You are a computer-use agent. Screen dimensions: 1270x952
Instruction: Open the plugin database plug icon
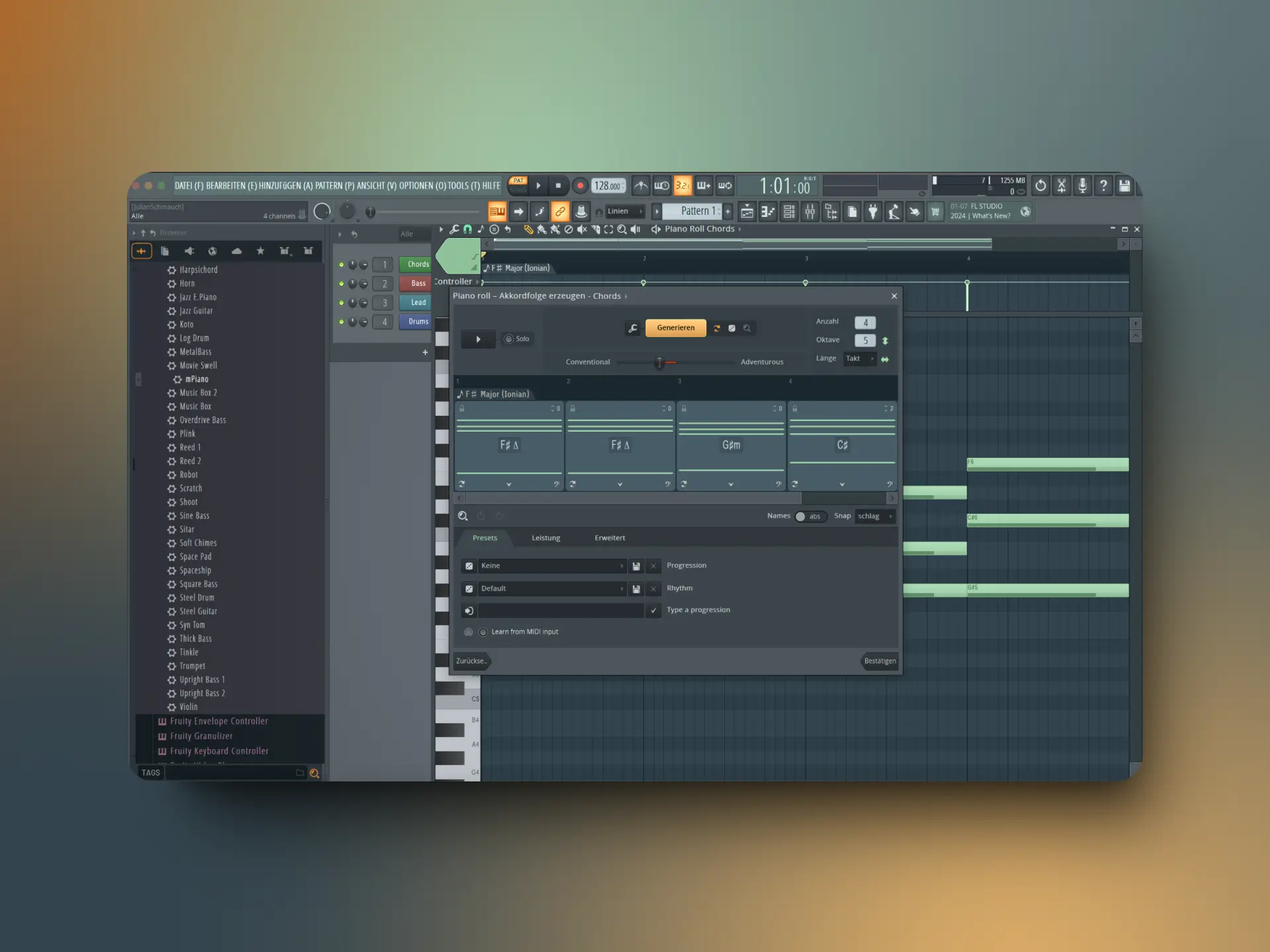[x=873, y=212]
